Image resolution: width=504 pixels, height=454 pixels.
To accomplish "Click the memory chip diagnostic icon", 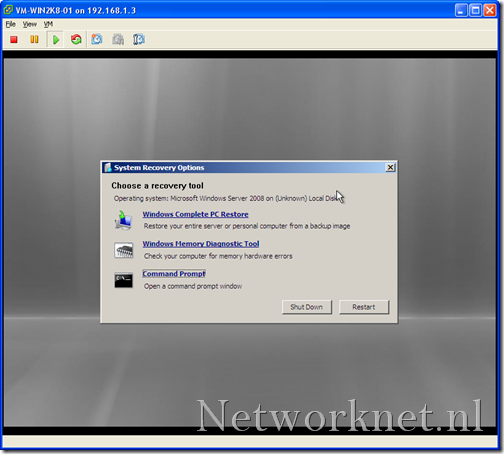I will pyautogui.click(x=124, y=250).
